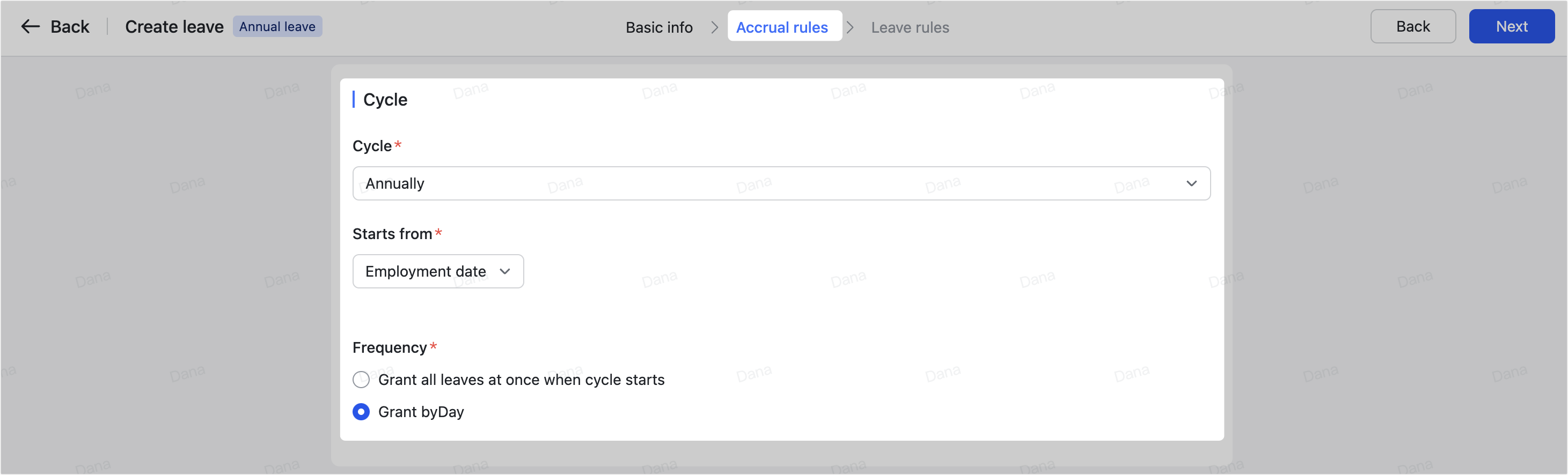This screenshot has width=1568, height=475.
Task: Open the Accrual rules step tab
Action: tap(782, 28)
